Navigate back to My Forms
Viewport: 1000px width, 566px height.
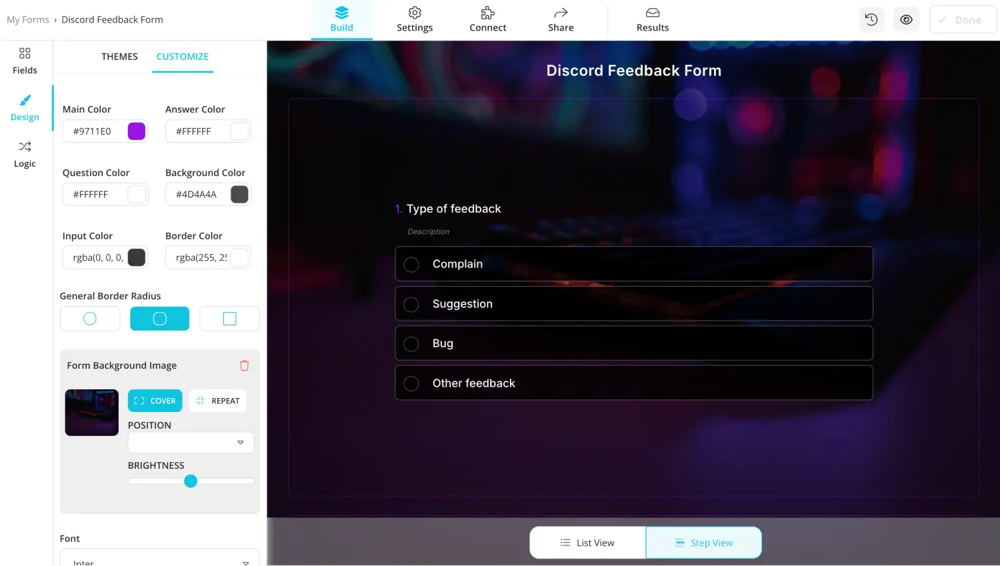point(28,20)
